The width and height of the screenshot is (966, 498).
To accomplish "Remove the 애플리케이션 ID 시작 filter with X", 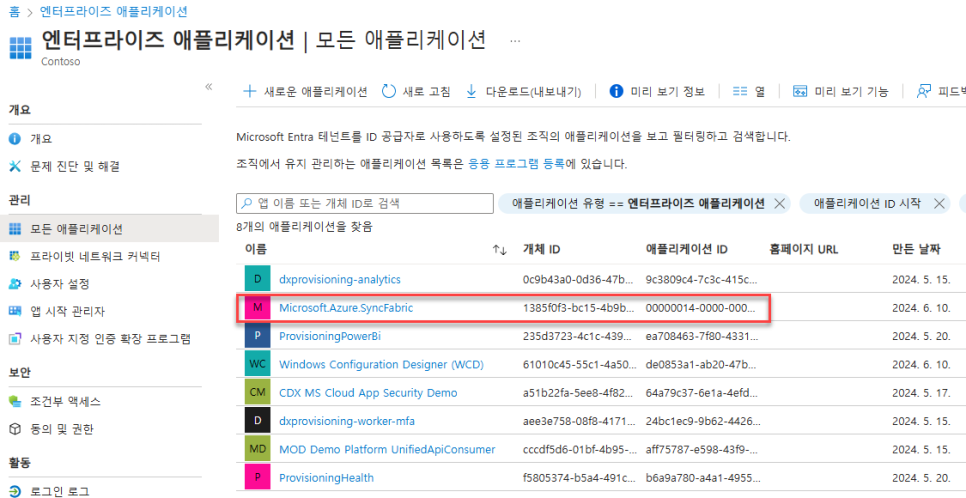I will (940, 203).
